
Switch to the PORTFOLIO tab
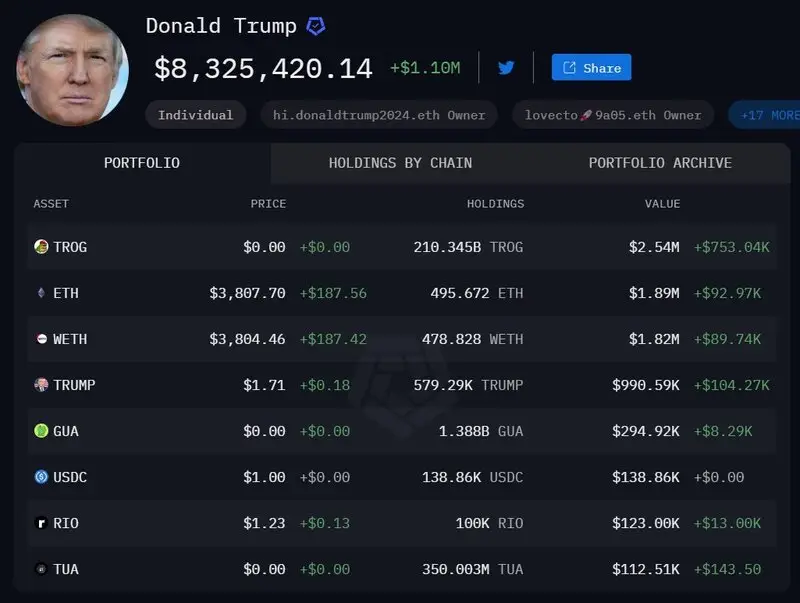(x=142, y=163)
